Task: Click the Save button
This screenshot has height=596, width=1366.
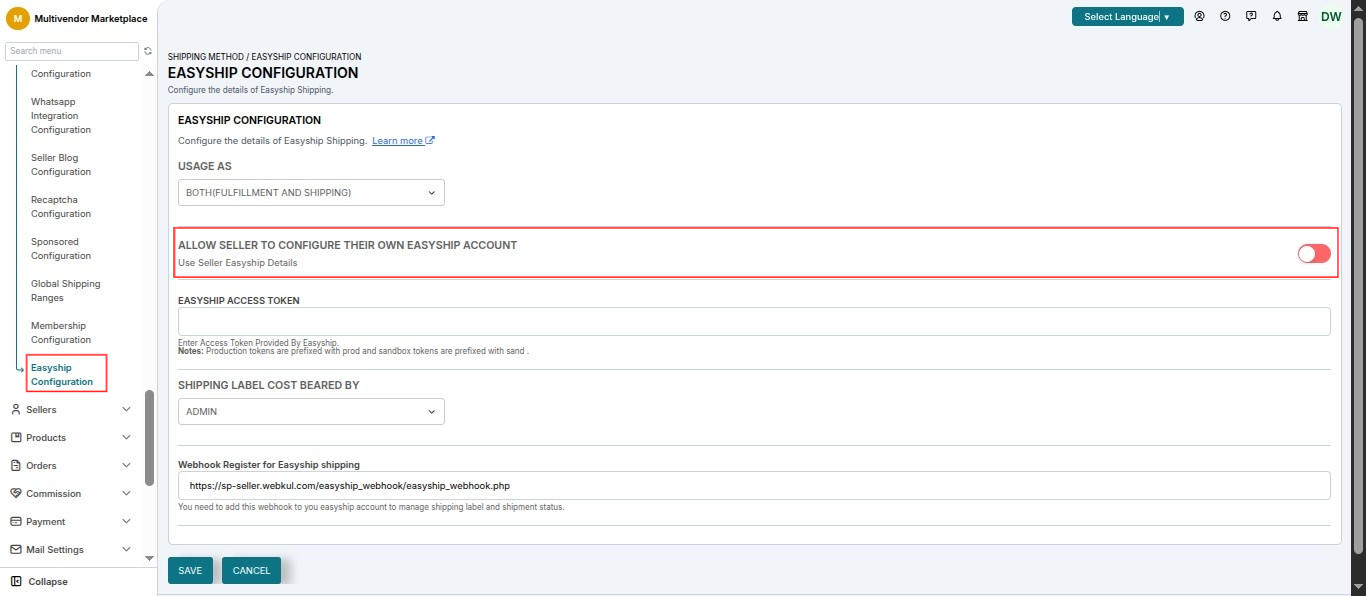Action: 190,570
